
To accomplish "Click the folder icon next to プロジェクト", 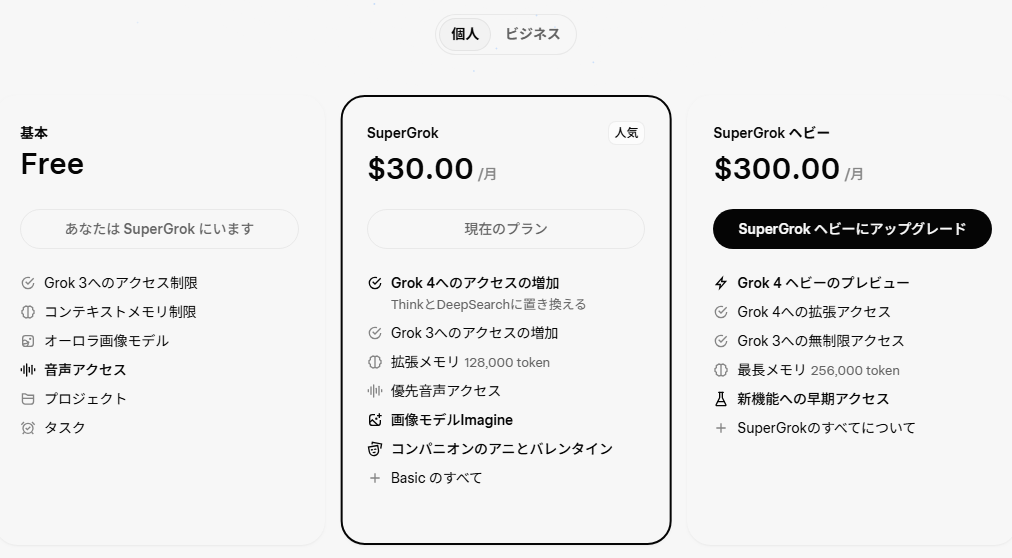I will pos(28,399).
